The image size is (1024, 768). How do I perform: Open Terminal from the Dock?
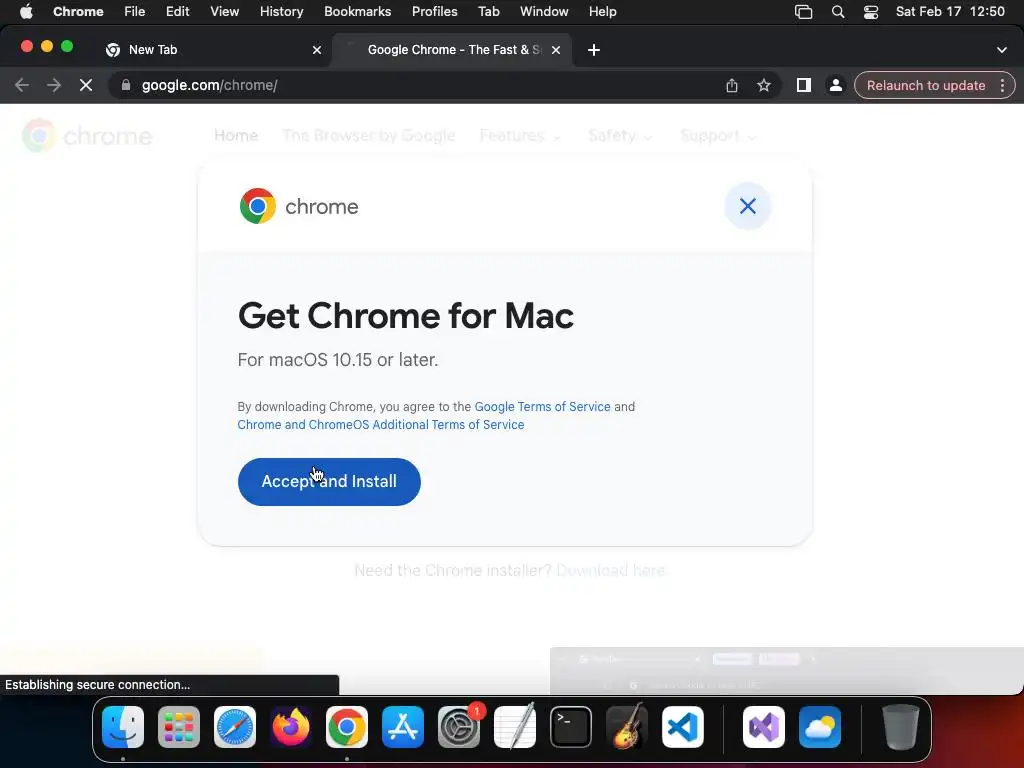[571, 727]
